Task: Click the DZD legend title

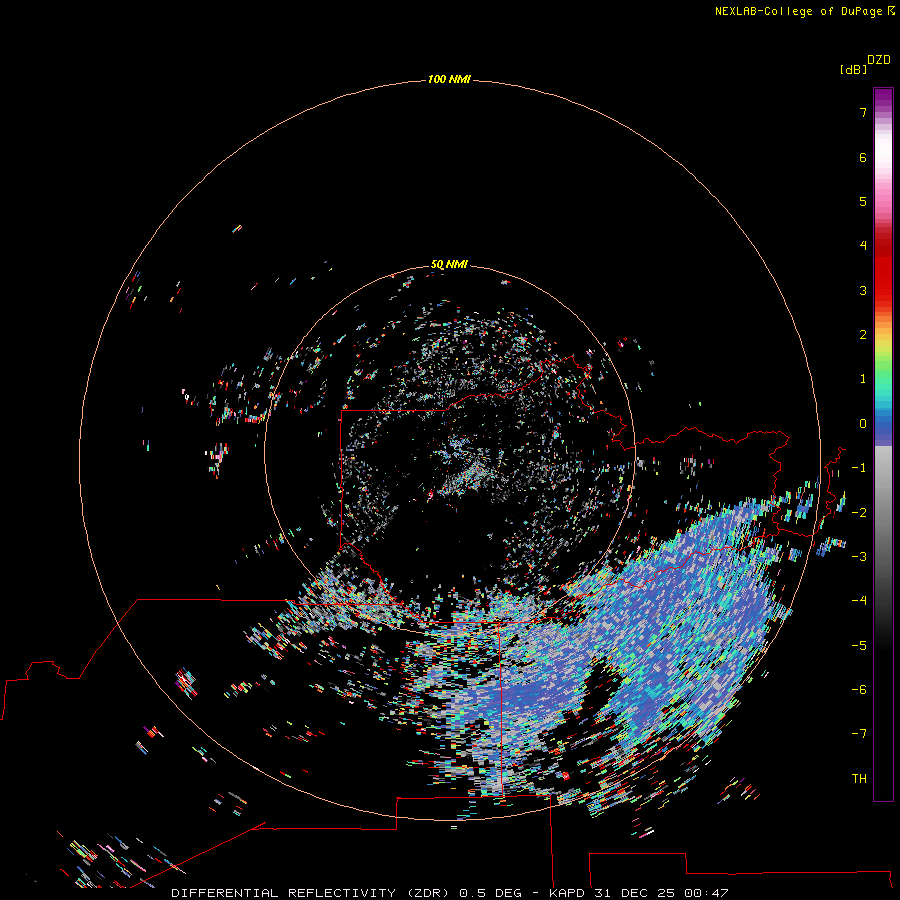Action: tap(879, 60)
